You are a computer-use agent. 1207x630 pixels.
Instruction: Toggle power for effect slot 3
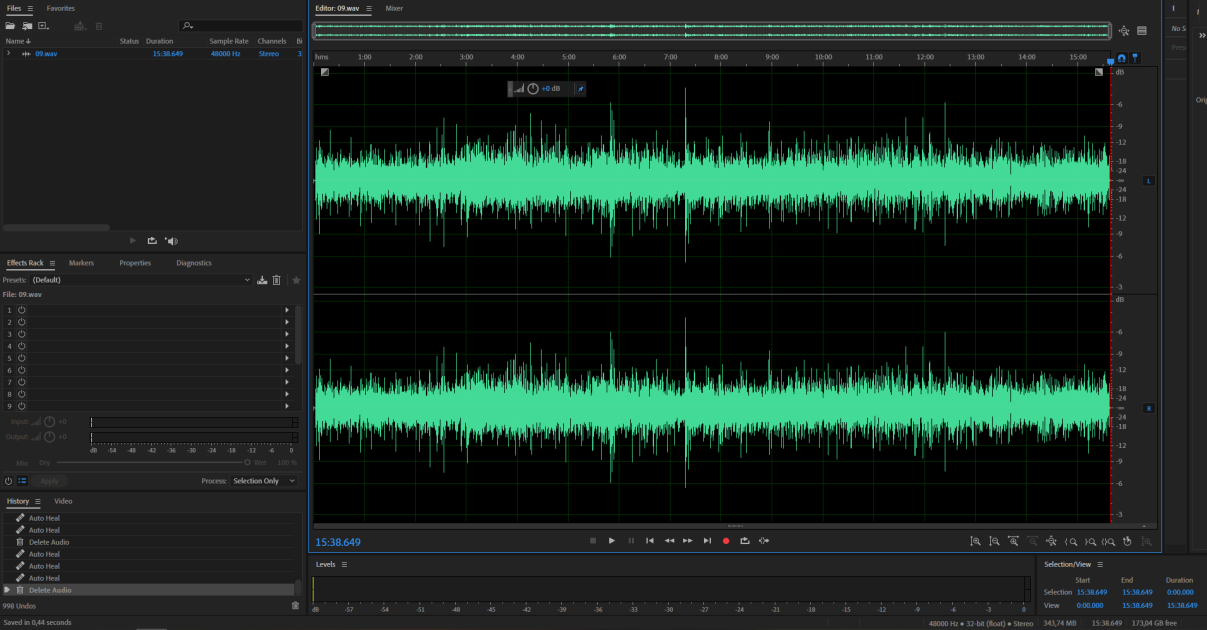click(x=22, y=334)
